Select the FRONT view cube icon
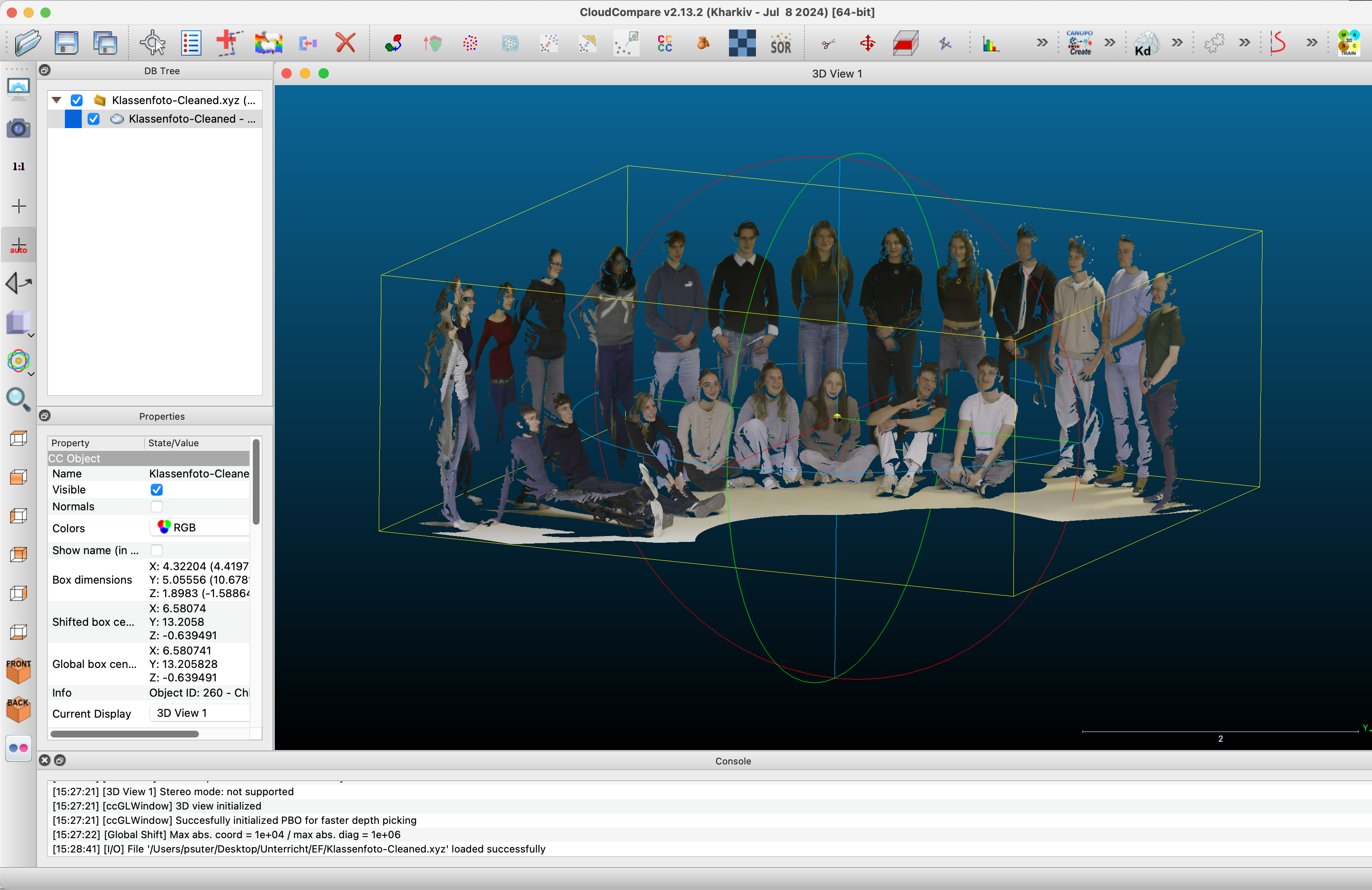This screenshot has width=1372, height=890. [19, 670]
